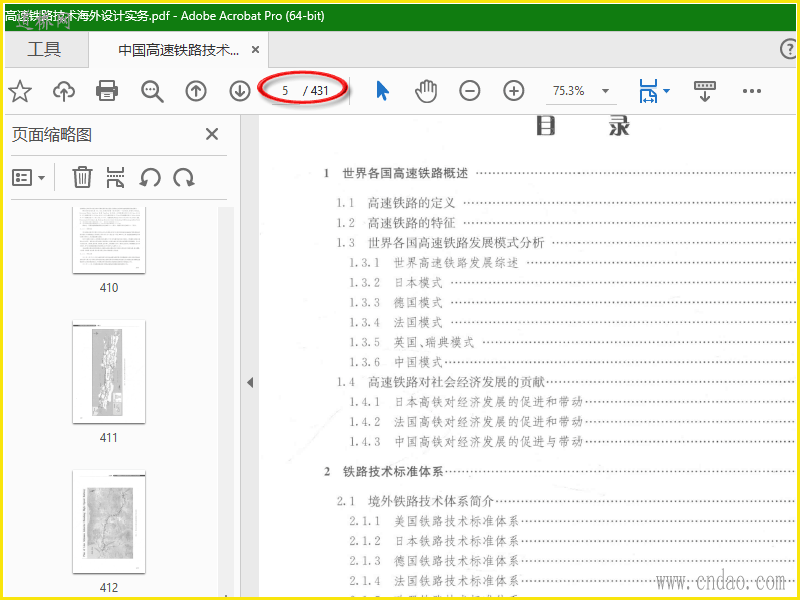Open the zoom percentage dropdown arrow
Image resolution: width=800 pixels, height=600 pixels.
[x=606, y=91]
